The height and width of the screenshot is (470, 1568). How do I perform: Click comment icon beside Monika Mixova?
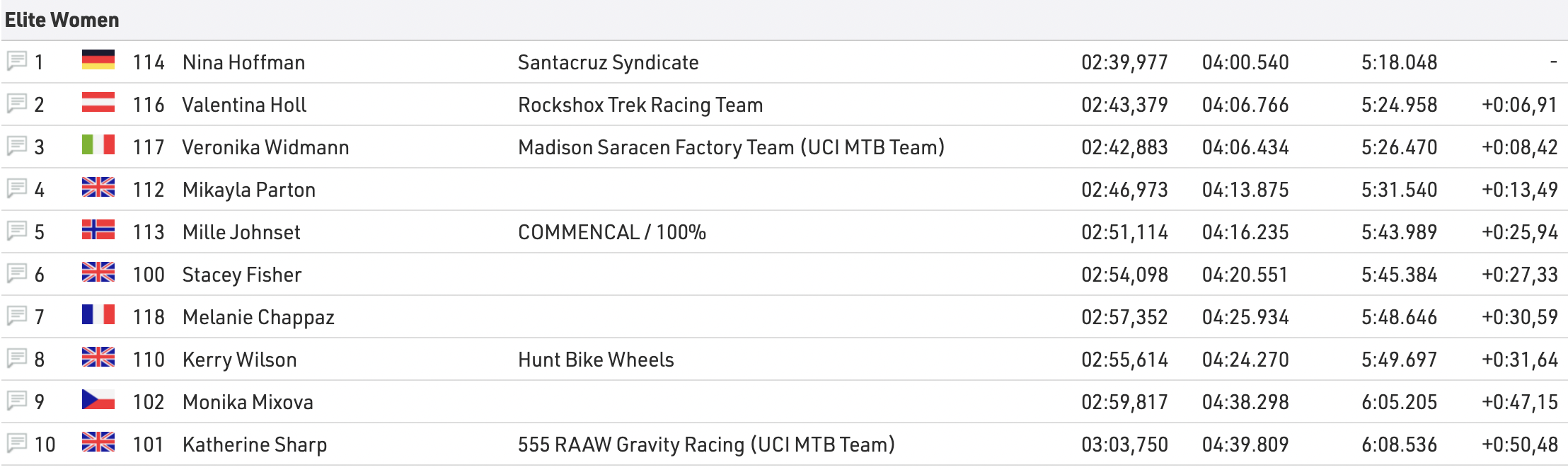click(x=17, y=401)
